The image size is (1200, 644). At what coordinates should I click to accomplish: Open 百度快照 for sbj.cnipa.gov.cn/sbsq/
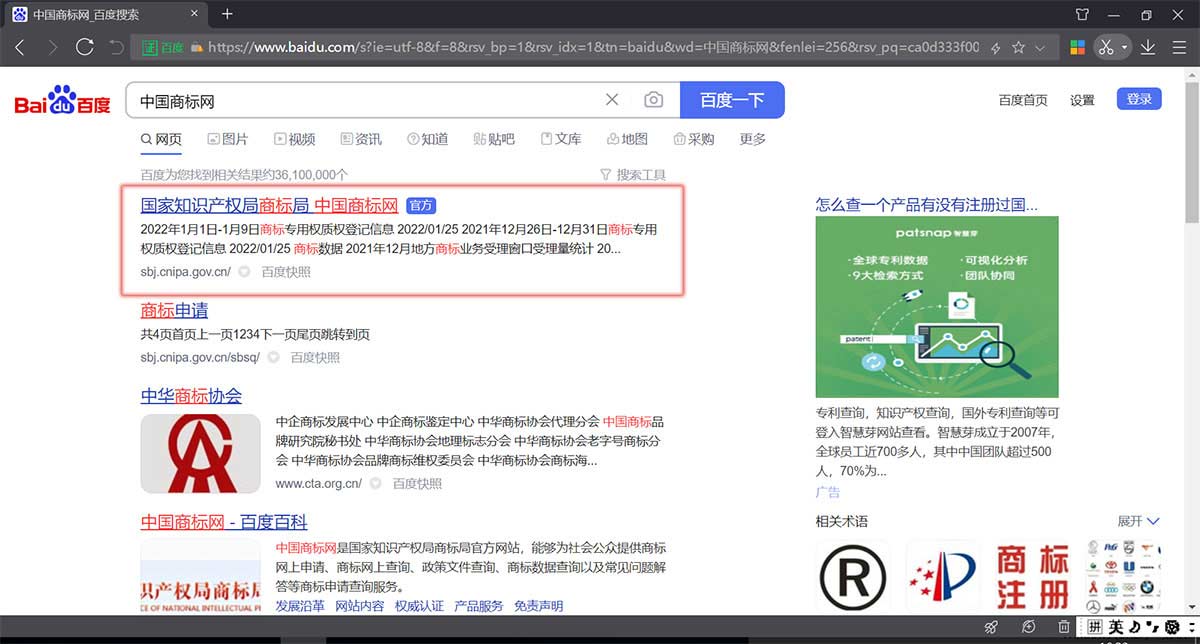[315, 357]
